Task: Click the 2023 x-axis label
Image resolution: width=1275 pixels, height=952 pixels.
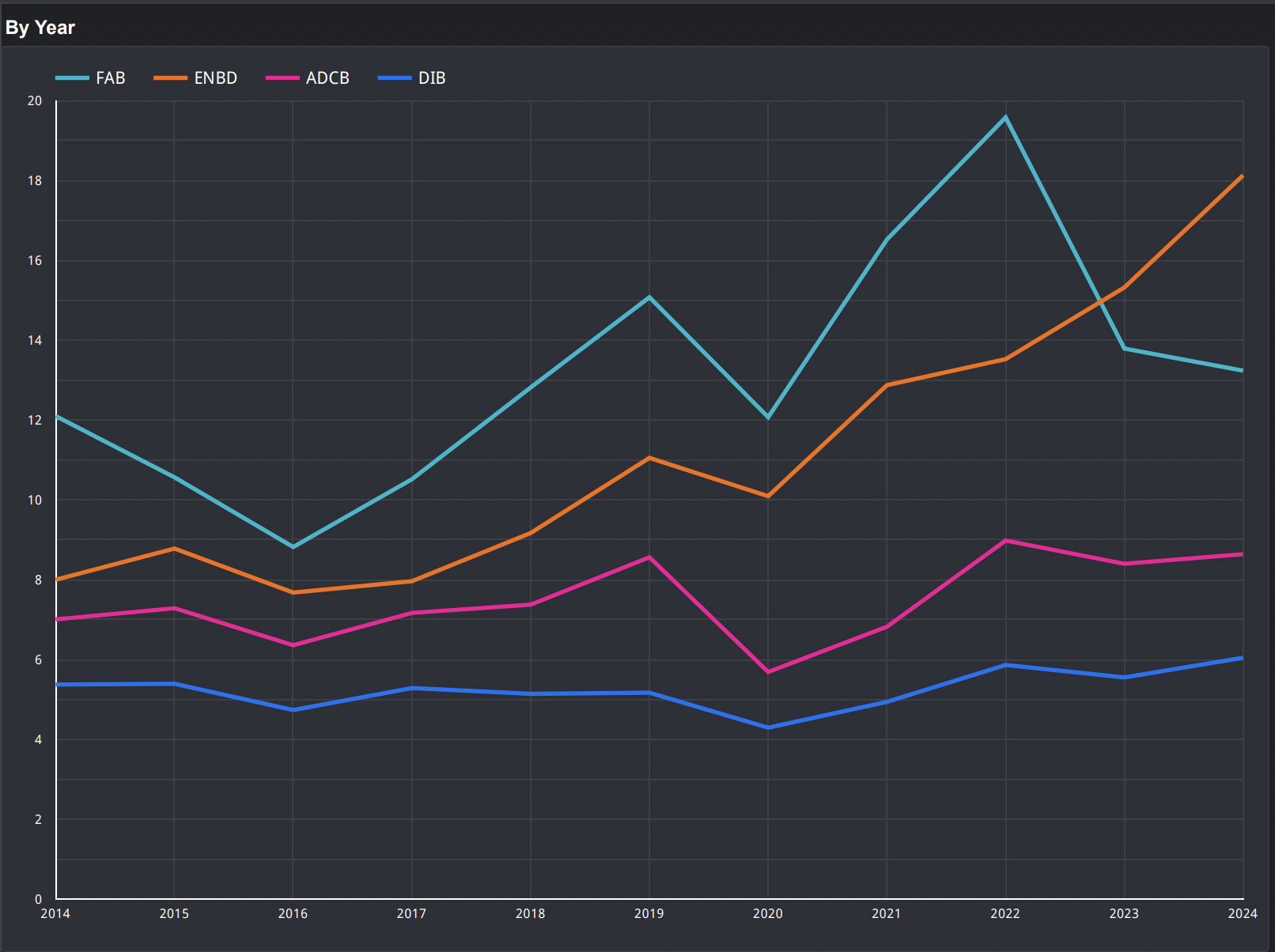Action: coord(1124,914)
